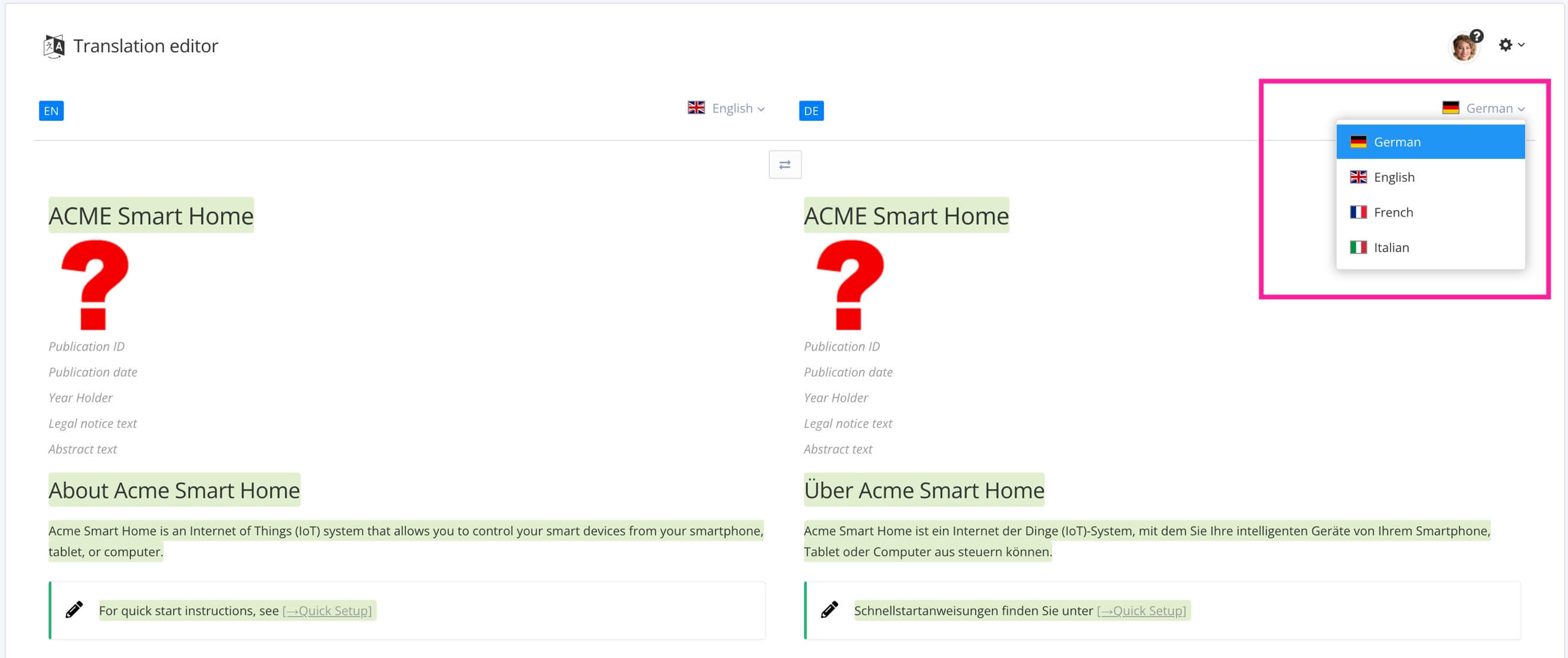This screenshot has width=1568, height=658.
Task: Open the user avatar profile
Action: click(1462, 49)
